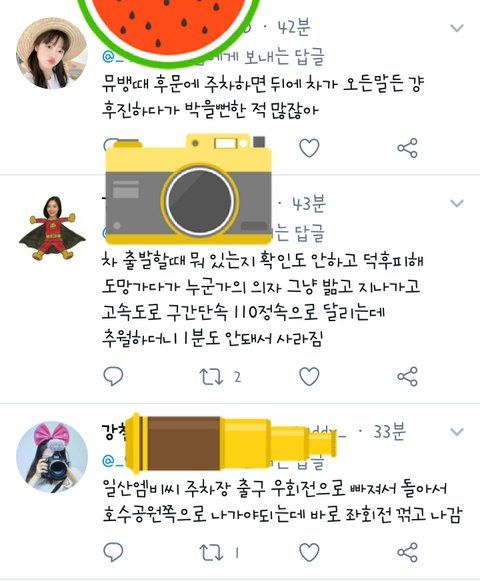Like the tweet posted 33분 ago
This screenshot has width=480, height=581.
[x=309, y=552]
